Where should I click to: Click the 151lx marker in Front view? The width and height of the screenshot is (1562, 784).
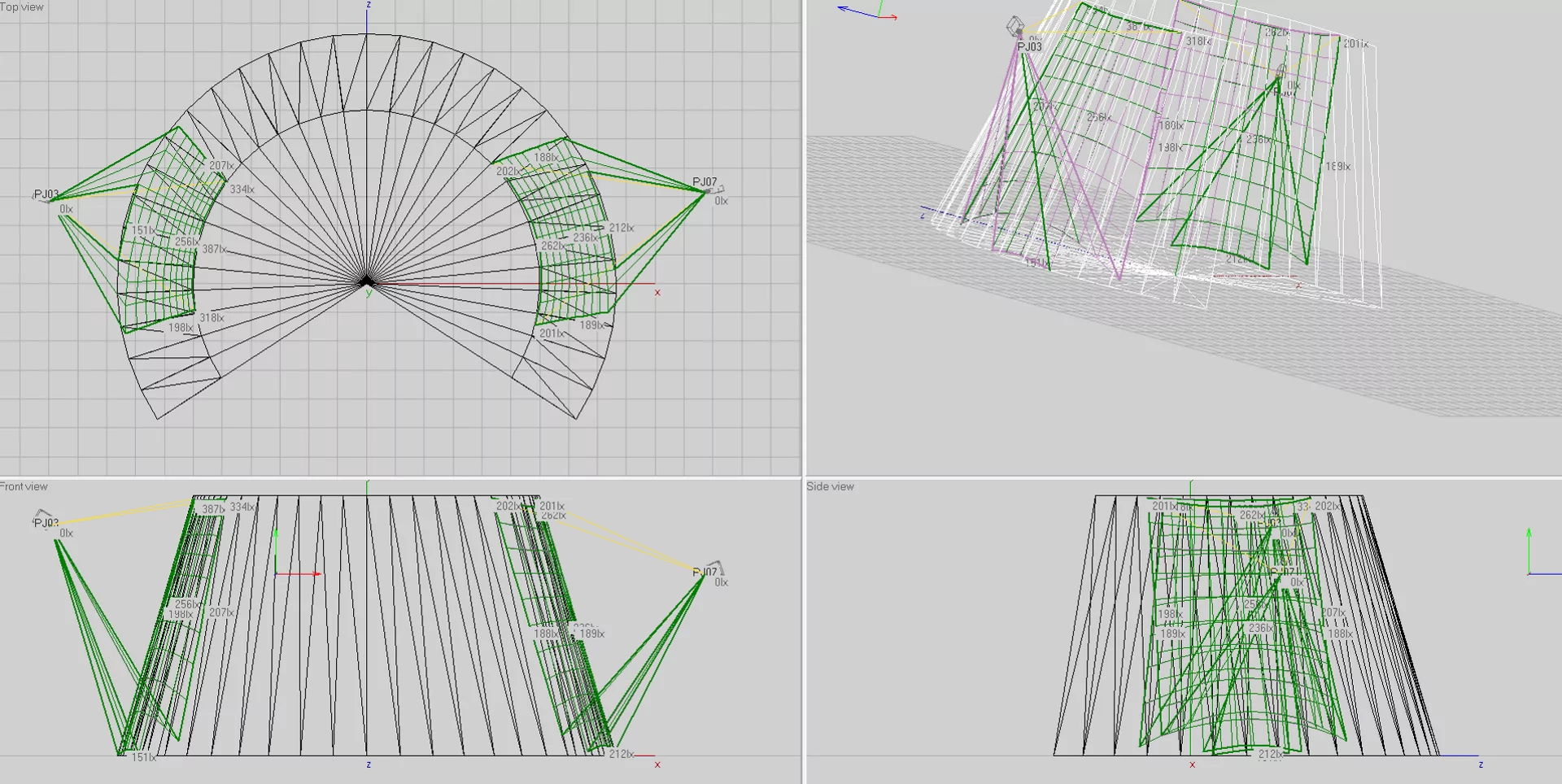143,757
